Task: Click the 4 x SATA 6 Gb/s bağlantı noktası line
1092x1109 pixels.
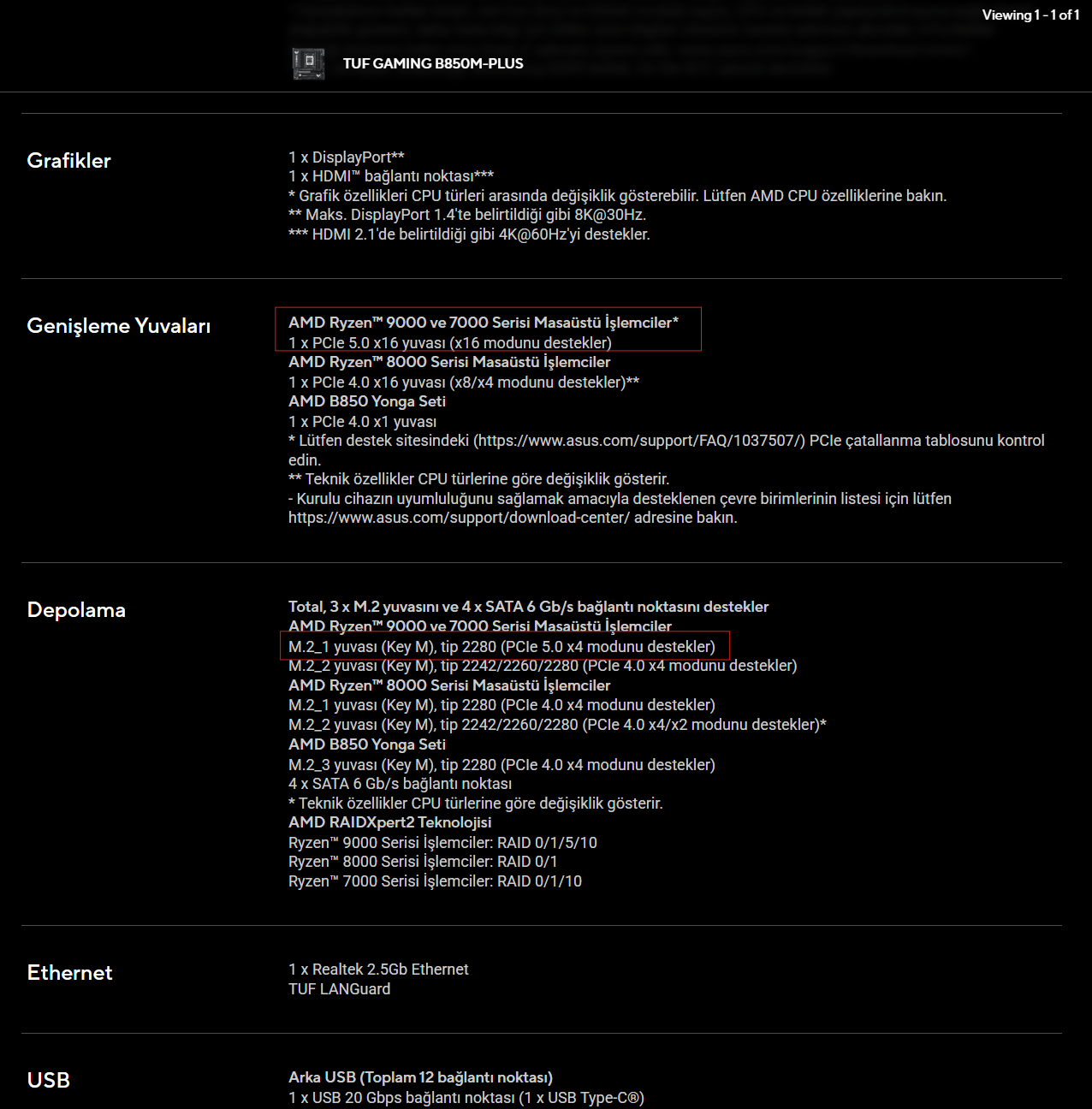Action: (401, 784)
